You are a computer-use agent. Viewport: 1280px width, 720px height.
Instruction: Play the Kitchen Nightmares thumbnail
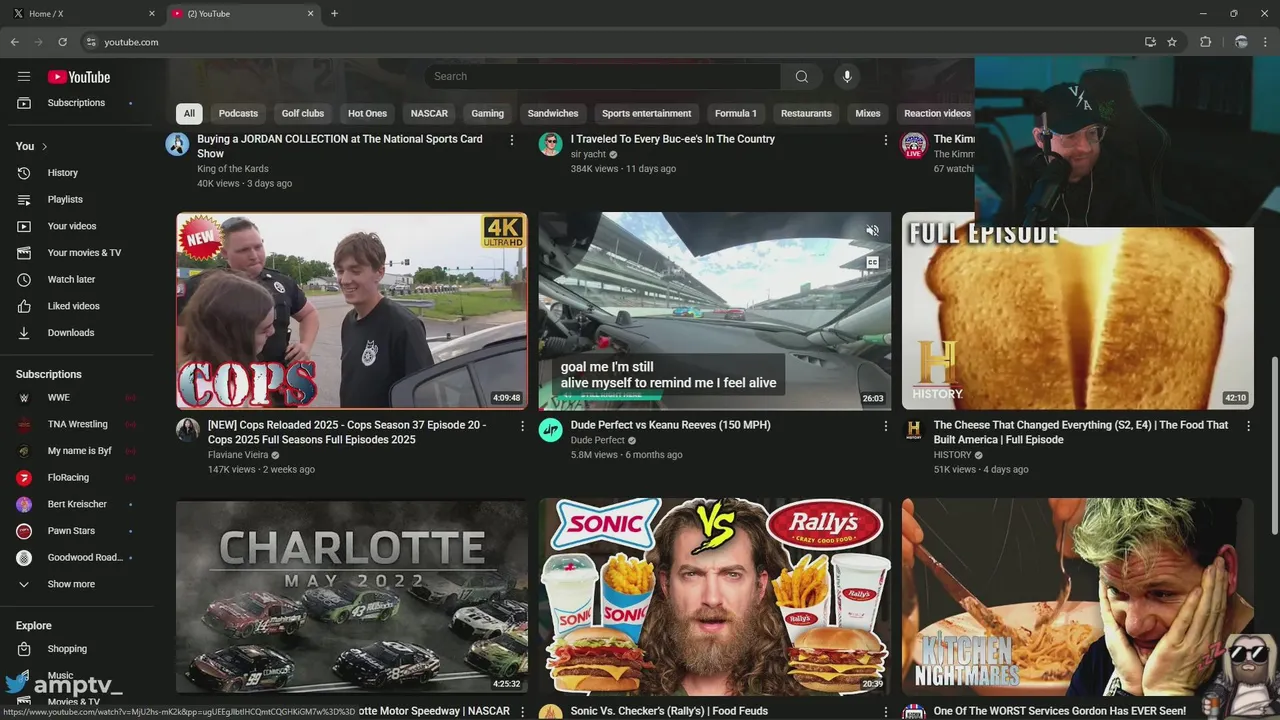click(x=1078, y=596)
